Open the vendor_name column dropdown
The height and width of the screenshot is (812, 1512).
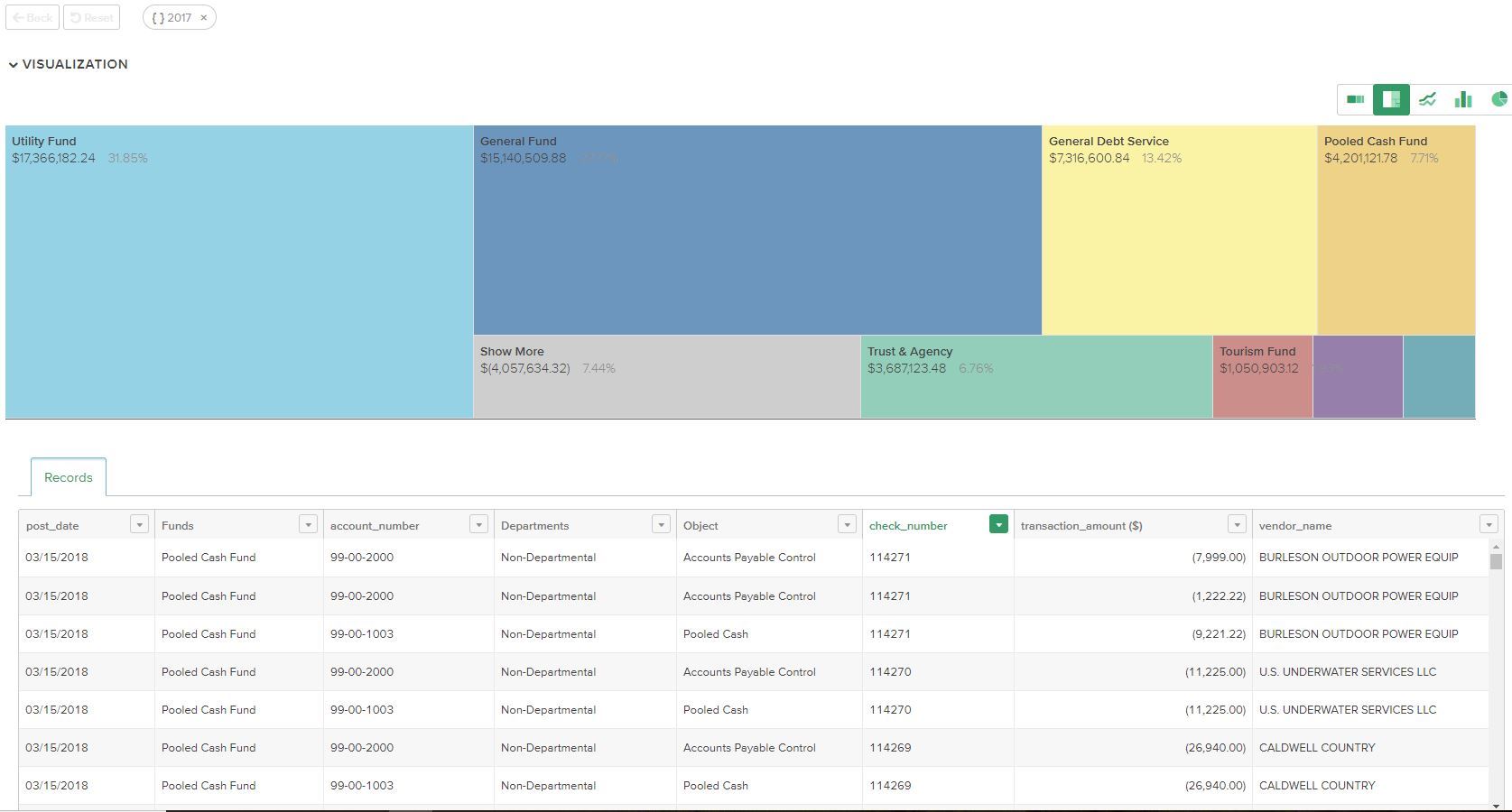(1489, 524)
